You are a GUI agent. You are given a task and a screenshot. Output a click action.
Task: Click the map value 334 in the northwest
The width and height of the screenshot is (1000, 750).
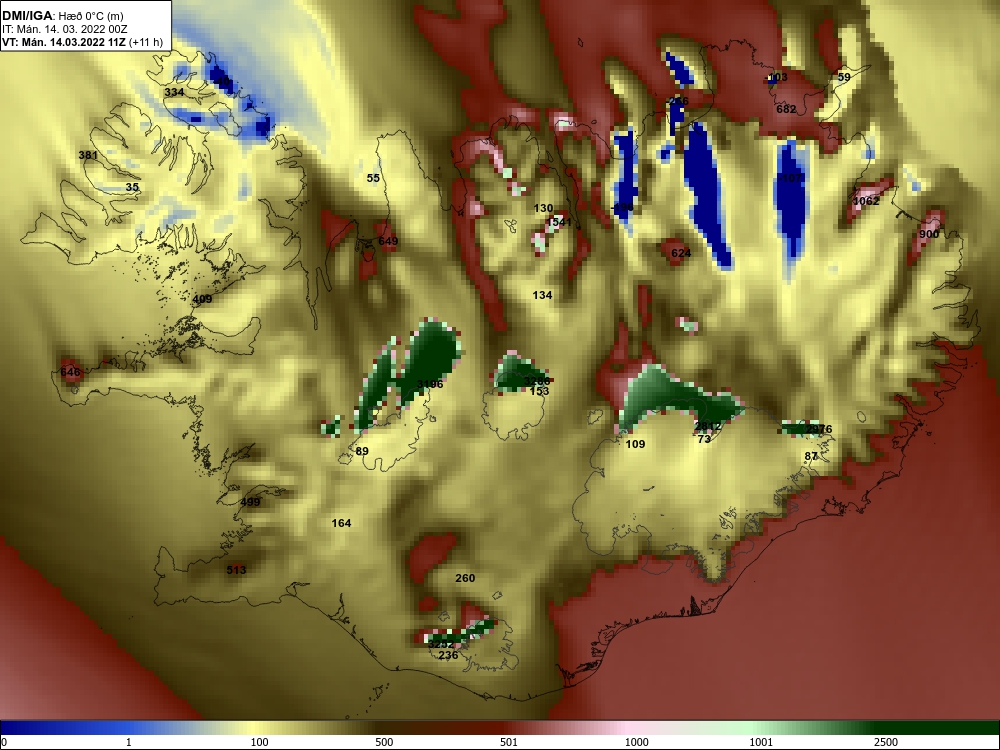(174, 92)
